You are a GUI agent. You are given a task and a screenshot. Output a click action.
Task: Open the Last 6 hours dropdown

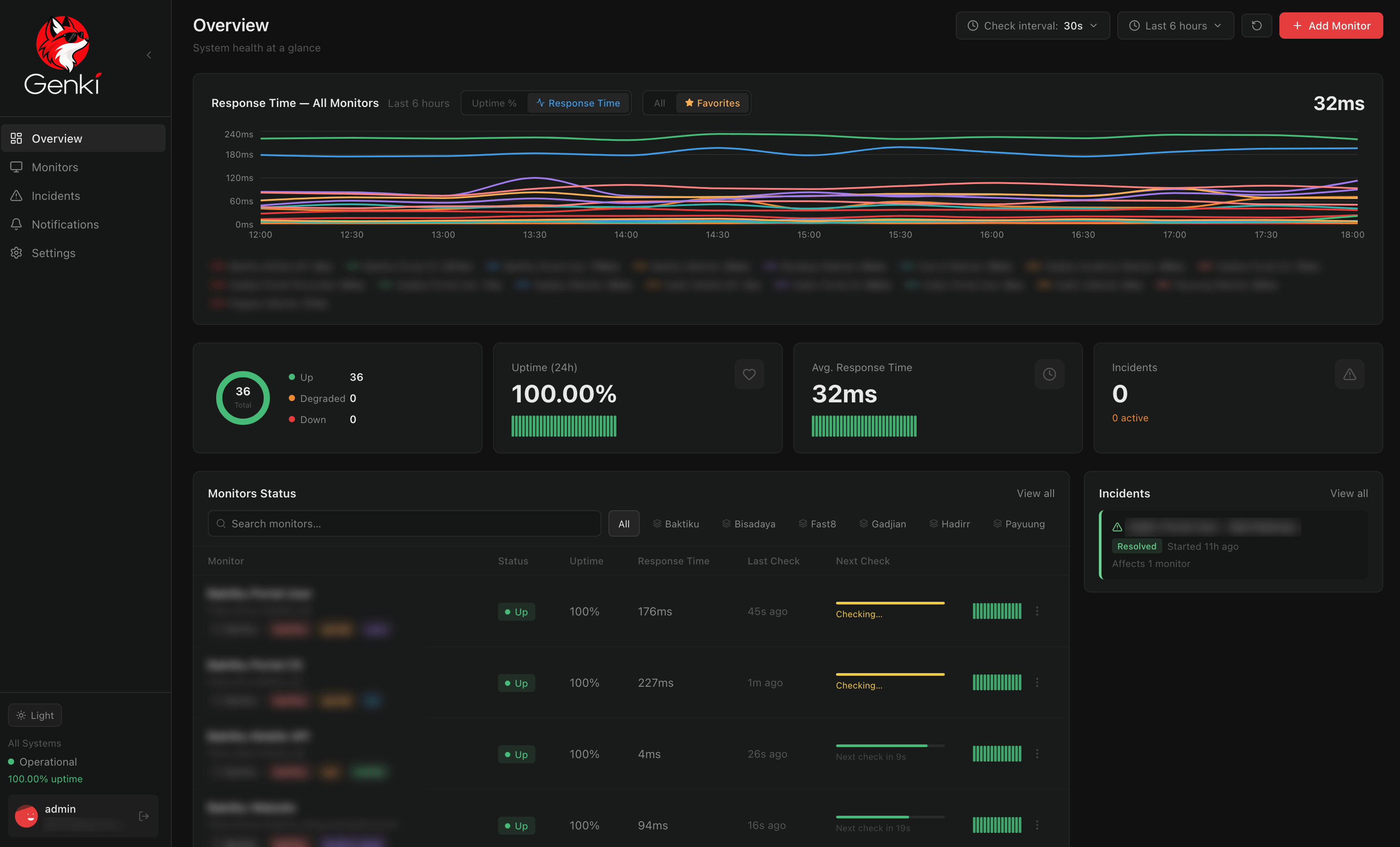1175,26
